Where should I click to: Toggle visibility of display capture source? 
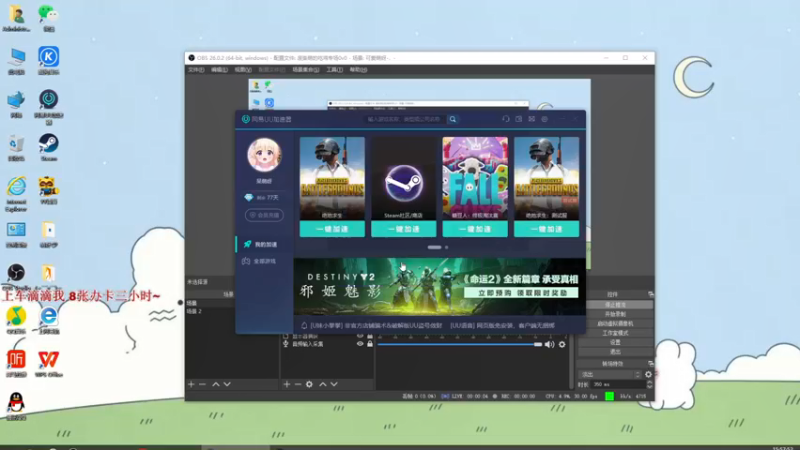(360, 336)
